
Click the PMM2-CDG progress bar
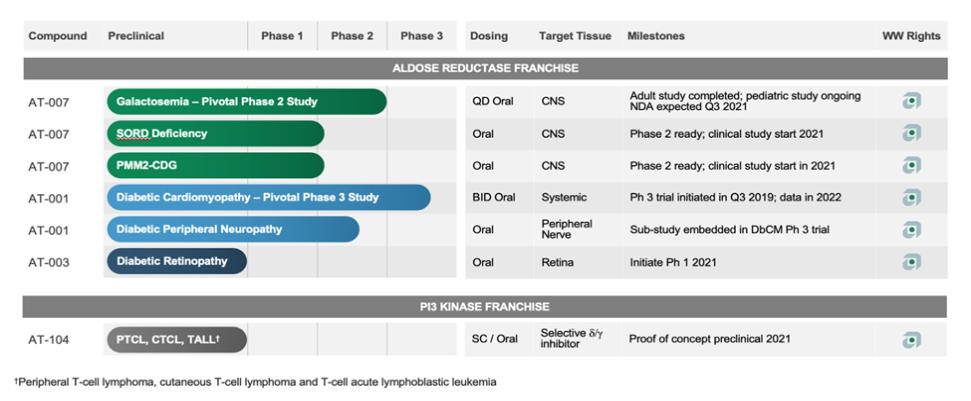pyautogui.click(x=215, y=165)
